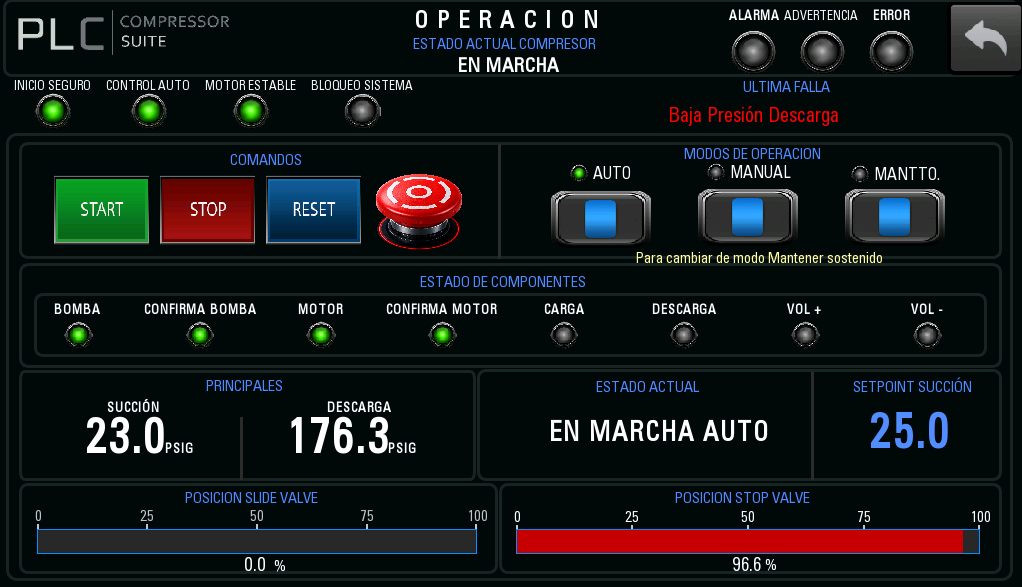
Task: Click the POSICION SLIDE VALVE heading
Action: pyautogui.click(x=251, y=498)
